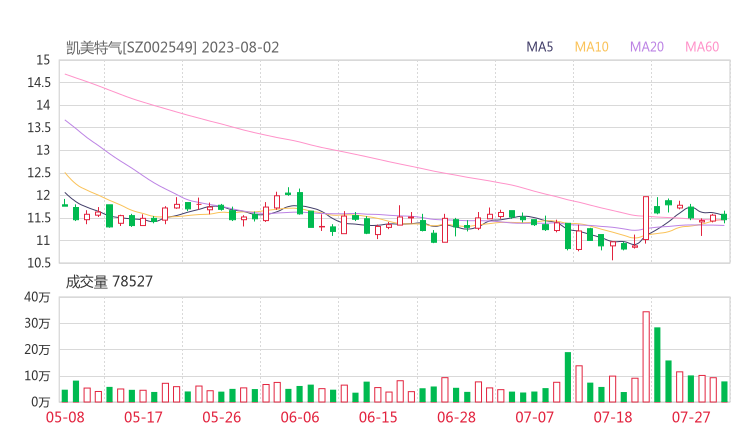Image resolution: width=740 pixels, height=440 pixels.
Task: Click the 06-28 date axis label
Action: pos(456,417)
